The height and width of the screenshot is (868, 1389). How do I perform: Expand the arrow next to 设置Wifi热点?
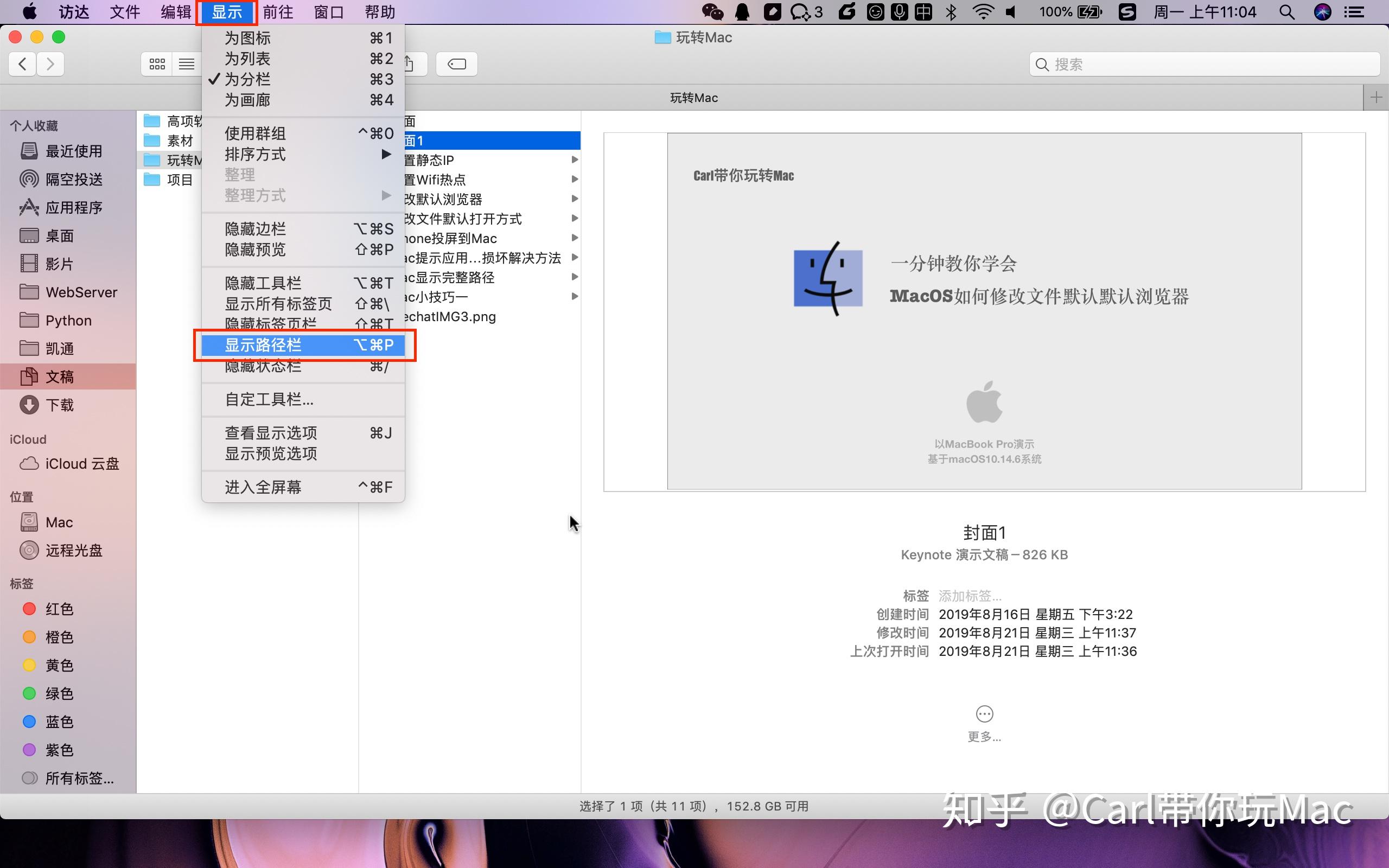(x=575, y=179)
